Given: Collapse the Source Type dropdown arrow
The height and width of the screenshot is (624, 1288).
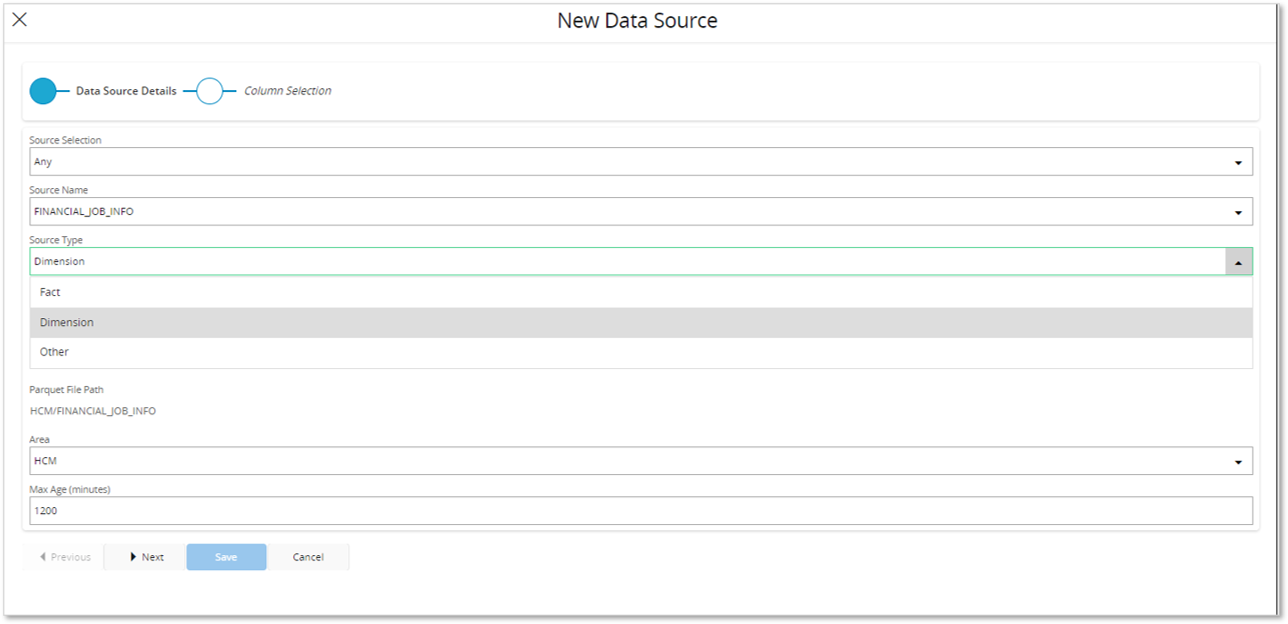Looking at the screenshot, I should click(1238, 262).
